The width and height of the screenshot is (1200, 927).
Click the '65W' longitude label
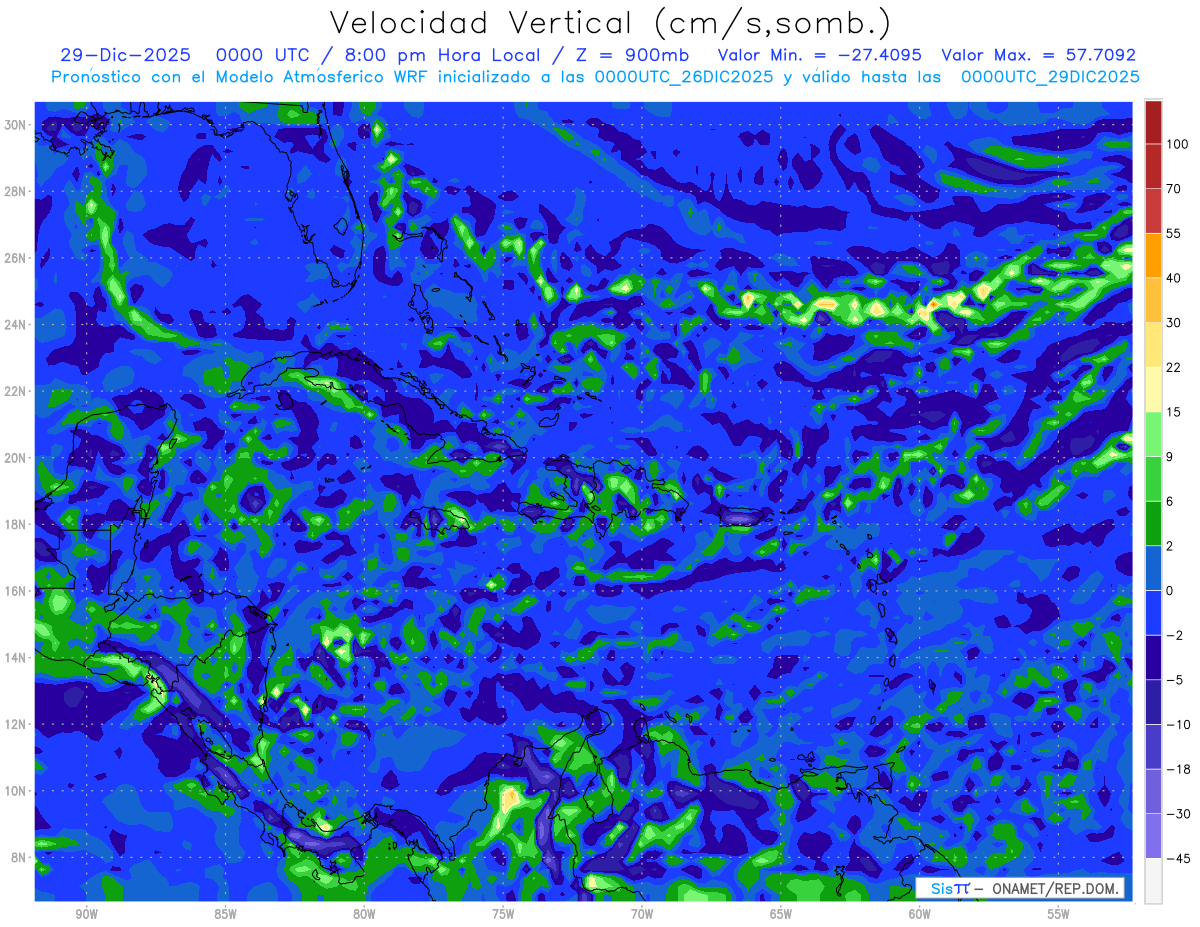(781, 915)
